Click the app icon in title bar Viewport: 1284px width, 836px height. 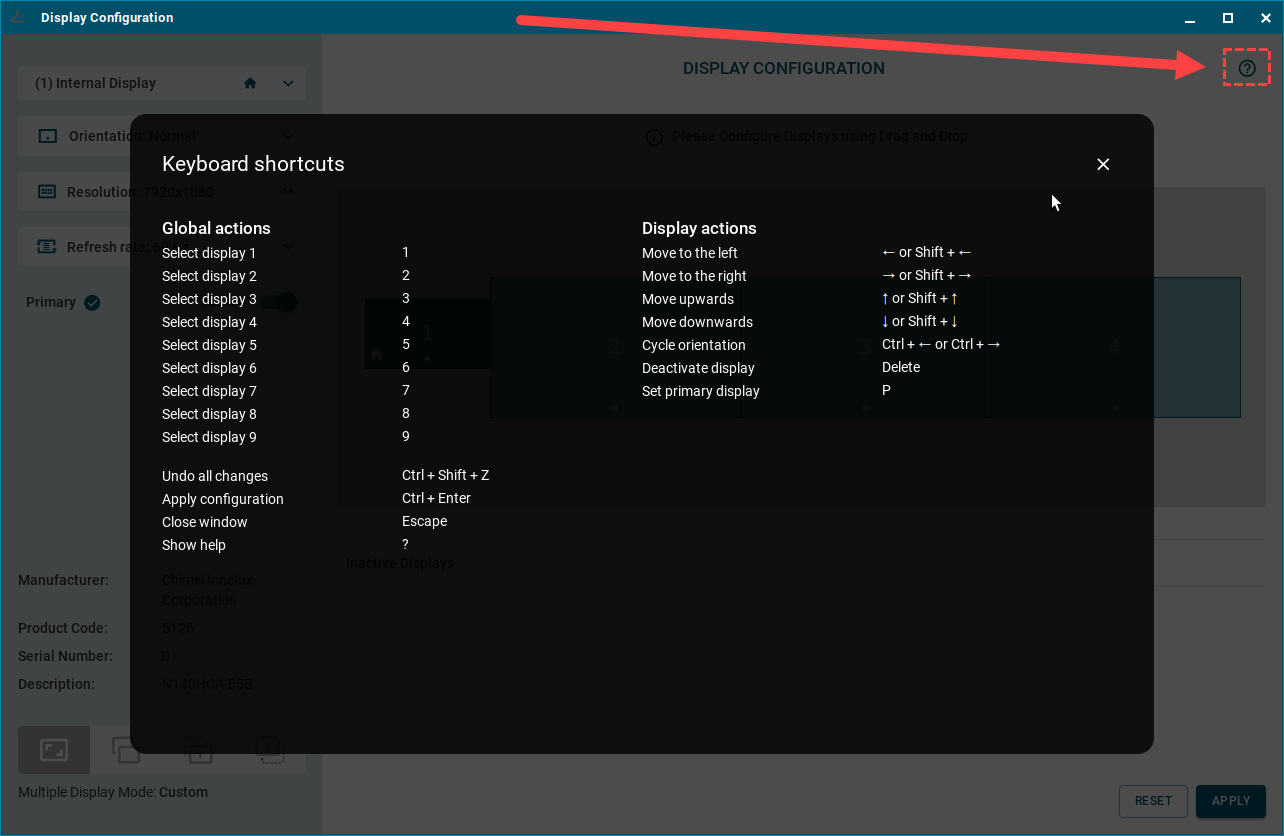18,17
